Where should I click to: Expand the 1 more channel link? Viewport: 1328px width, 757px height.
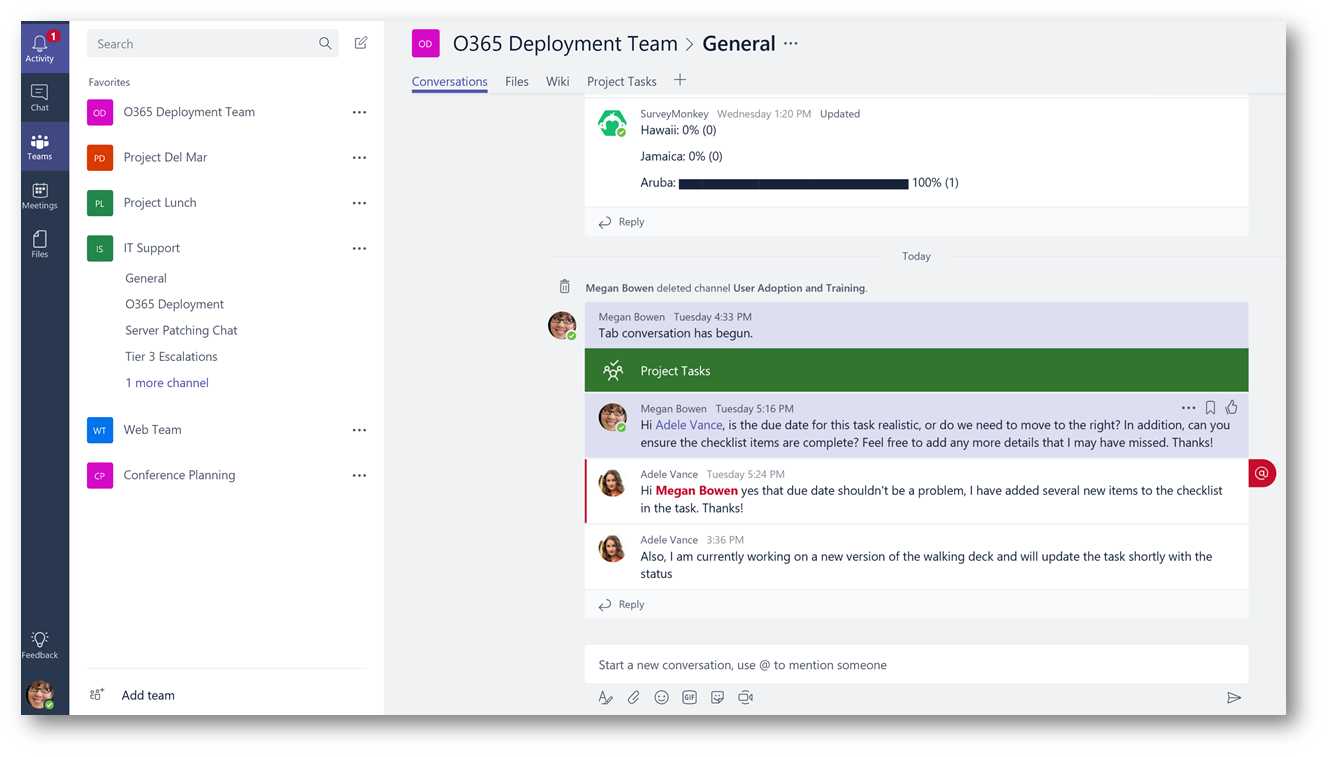point(167,383)
